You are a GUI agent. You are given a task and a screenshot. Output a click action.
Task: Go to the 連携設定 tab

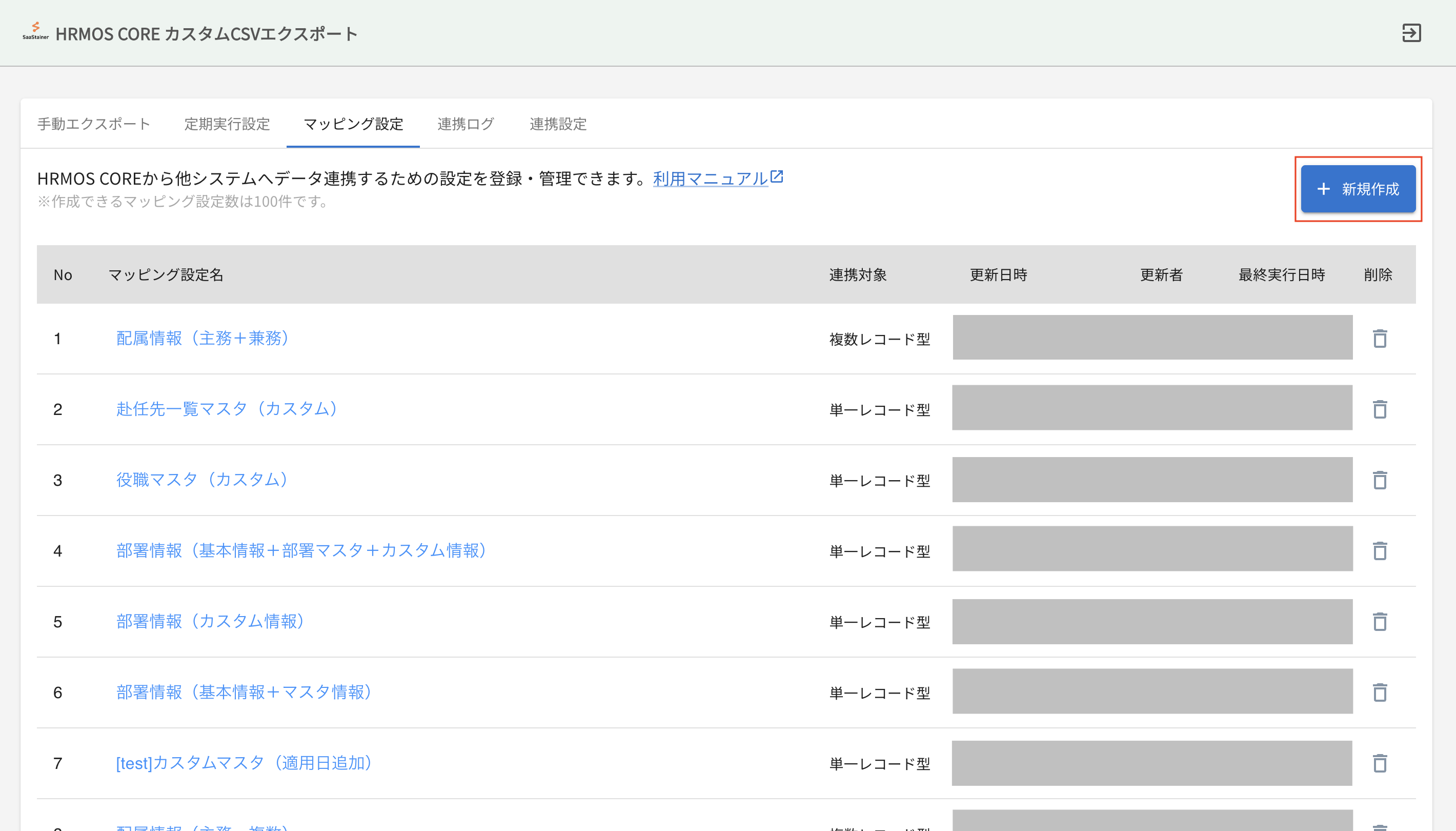(558, 124)
